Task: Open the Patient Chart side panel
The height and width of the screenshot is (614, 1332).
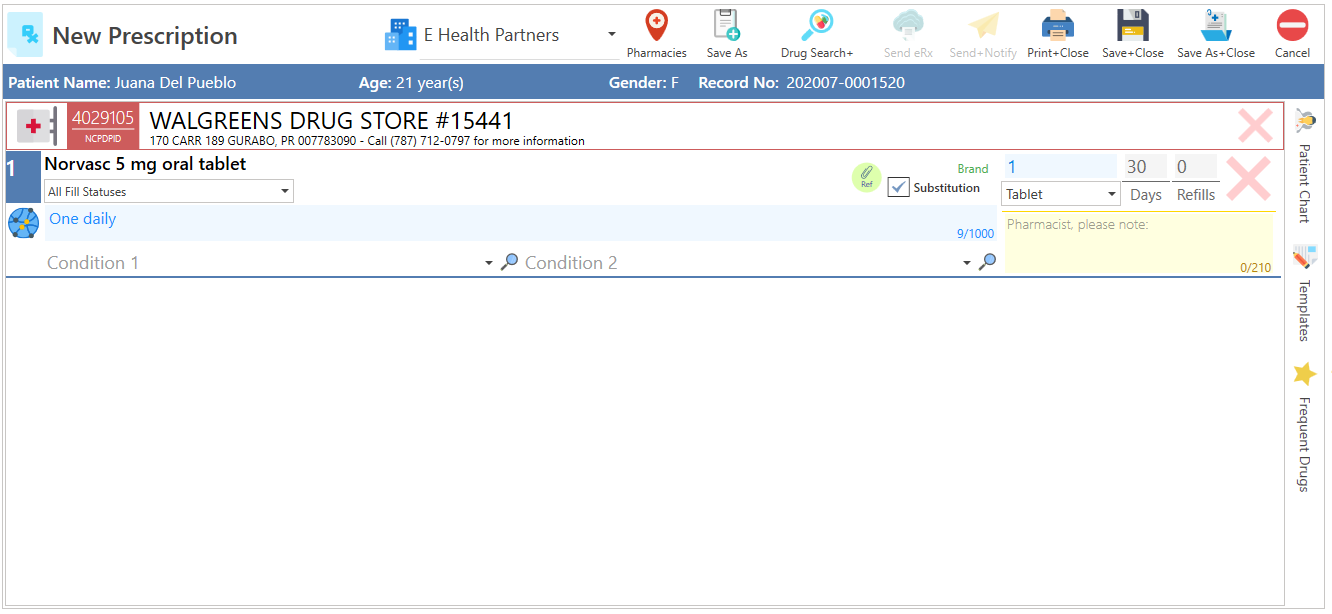Action: tap(1304, 165)
